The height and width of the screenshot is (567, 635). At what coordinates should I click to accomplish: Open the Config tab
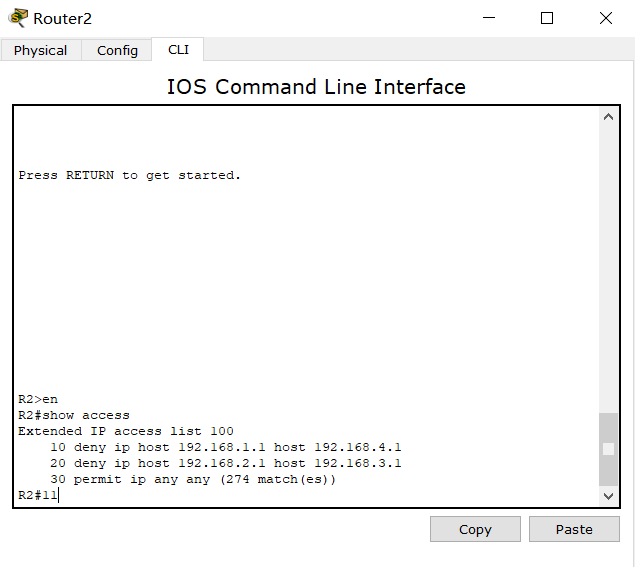[x=117, y=50]
